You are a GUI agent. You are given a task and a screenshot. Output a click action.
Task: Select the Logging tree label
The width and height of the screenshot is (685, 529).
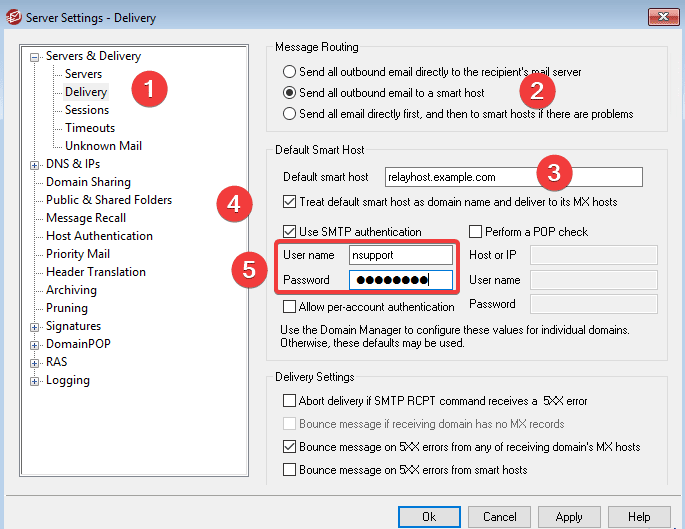point(68,380)
